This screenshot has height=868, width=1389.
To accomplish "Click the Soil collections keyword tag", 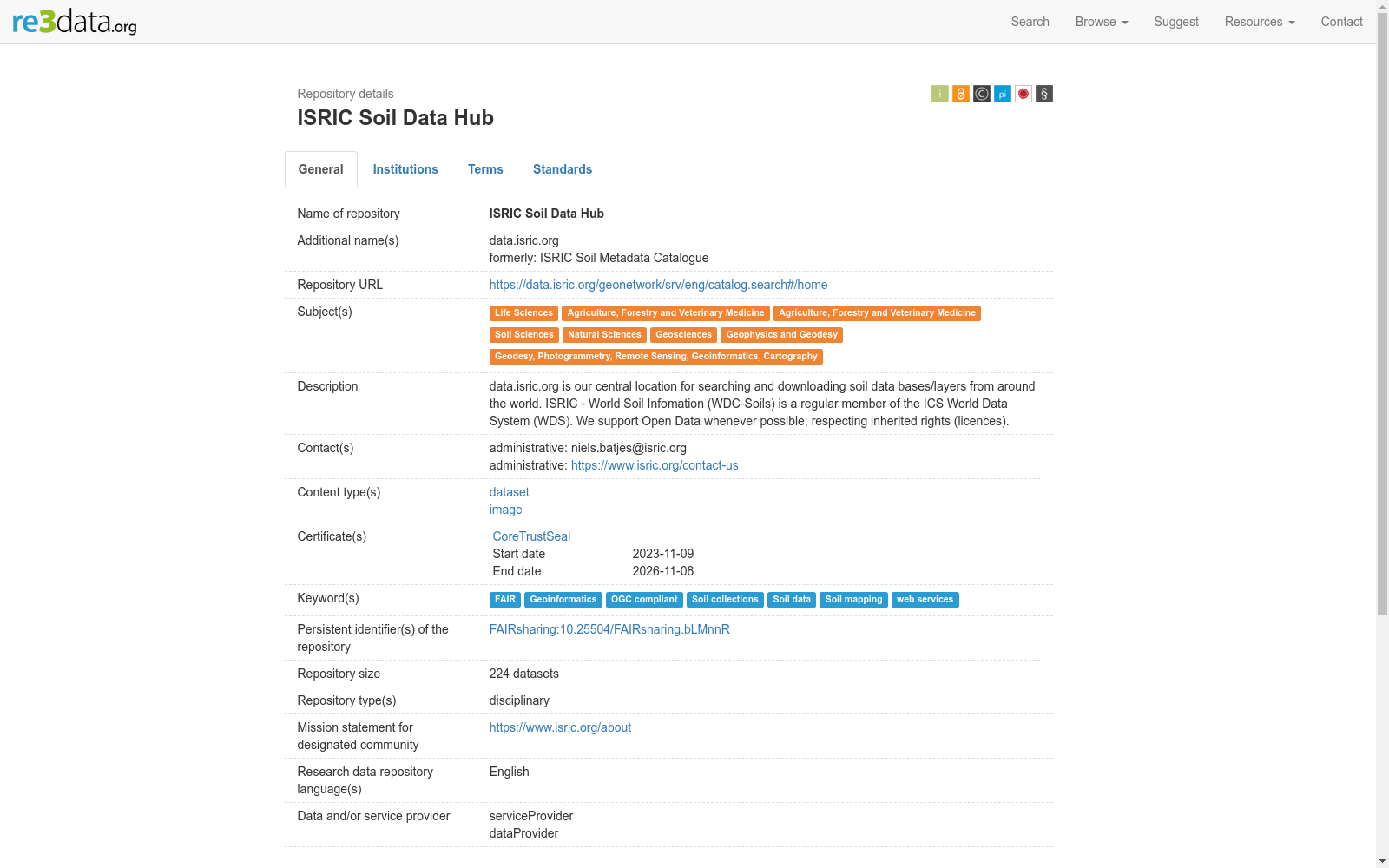I will pyautogui.click(x=725, y=600).
